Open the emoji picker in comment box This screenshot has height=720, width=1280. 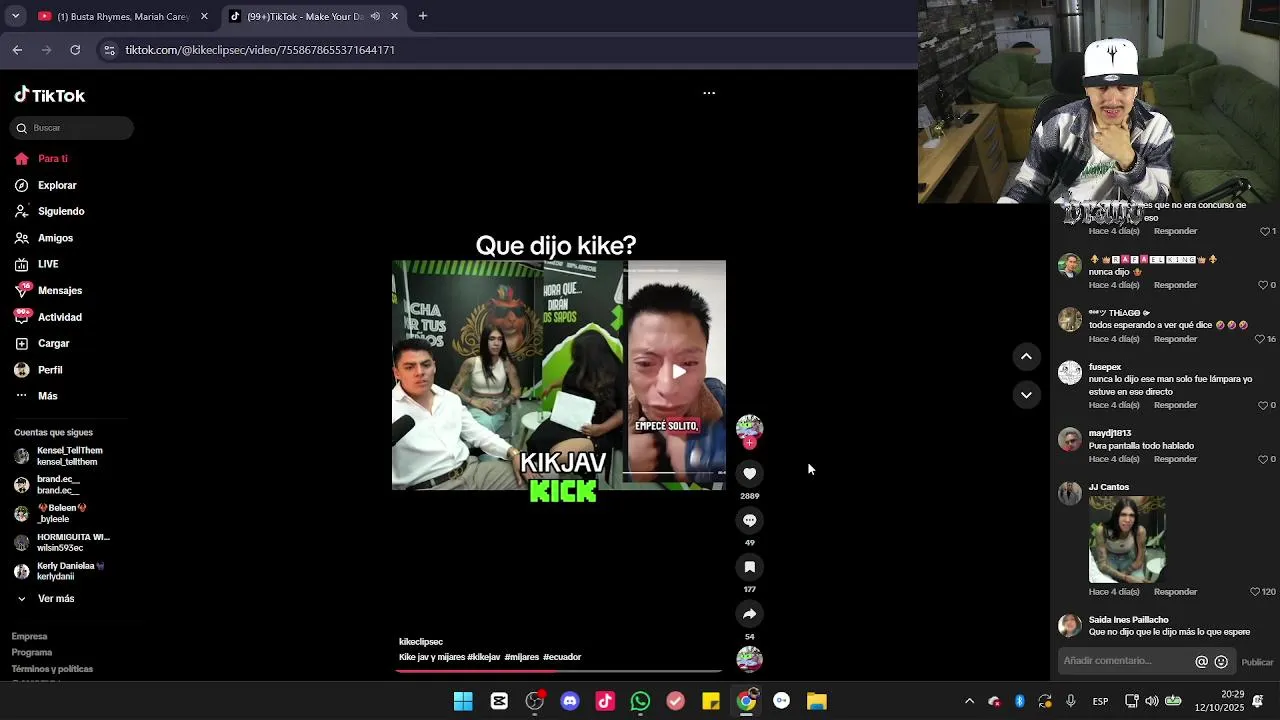click(1221, 662)
